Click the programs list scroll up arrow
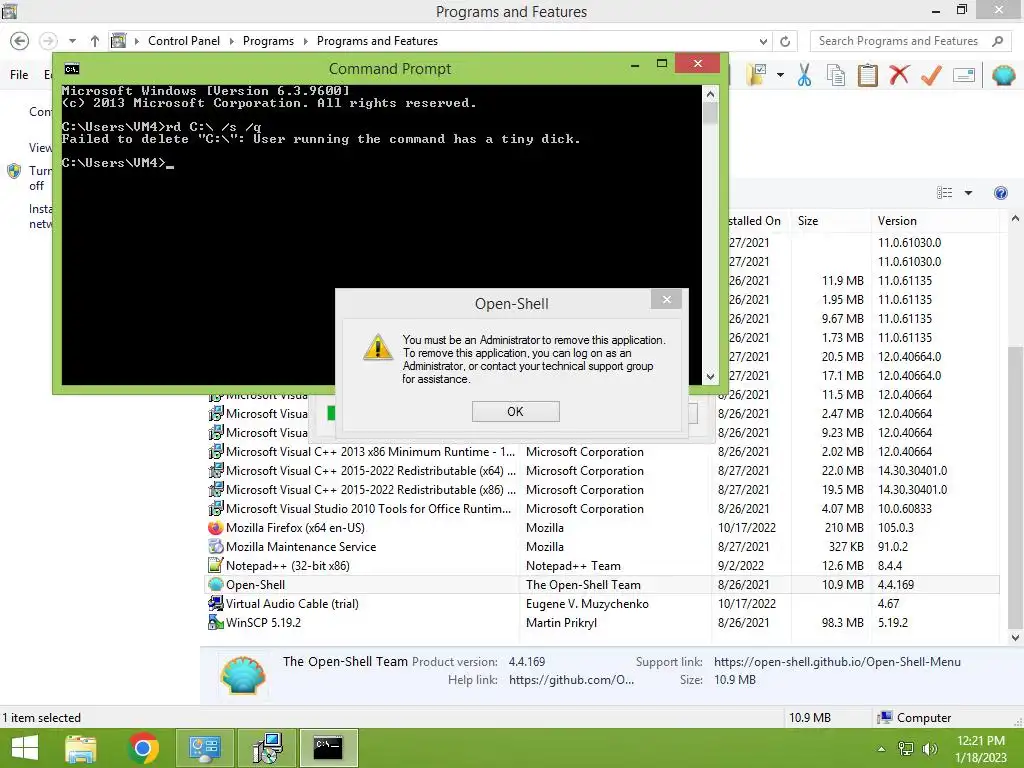This screenshot has width=1024, height=768. [1016, 219]
